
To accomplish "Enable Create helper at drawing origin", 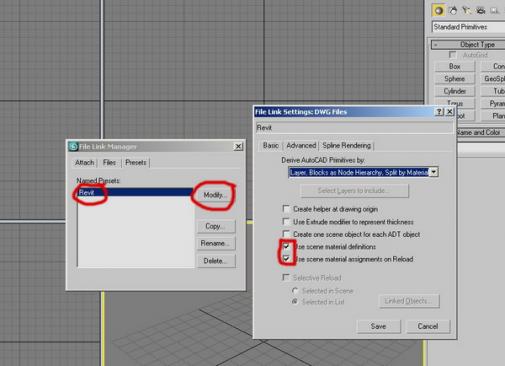I will [x=286, y=209].
